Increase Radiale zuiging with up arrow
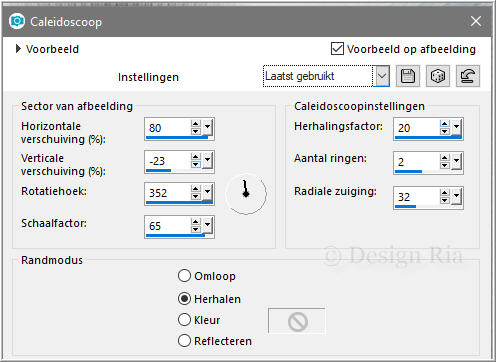Image resolution: width=496 pixels, height=362 pixels. pyautogui.click(x=445, y=193)
